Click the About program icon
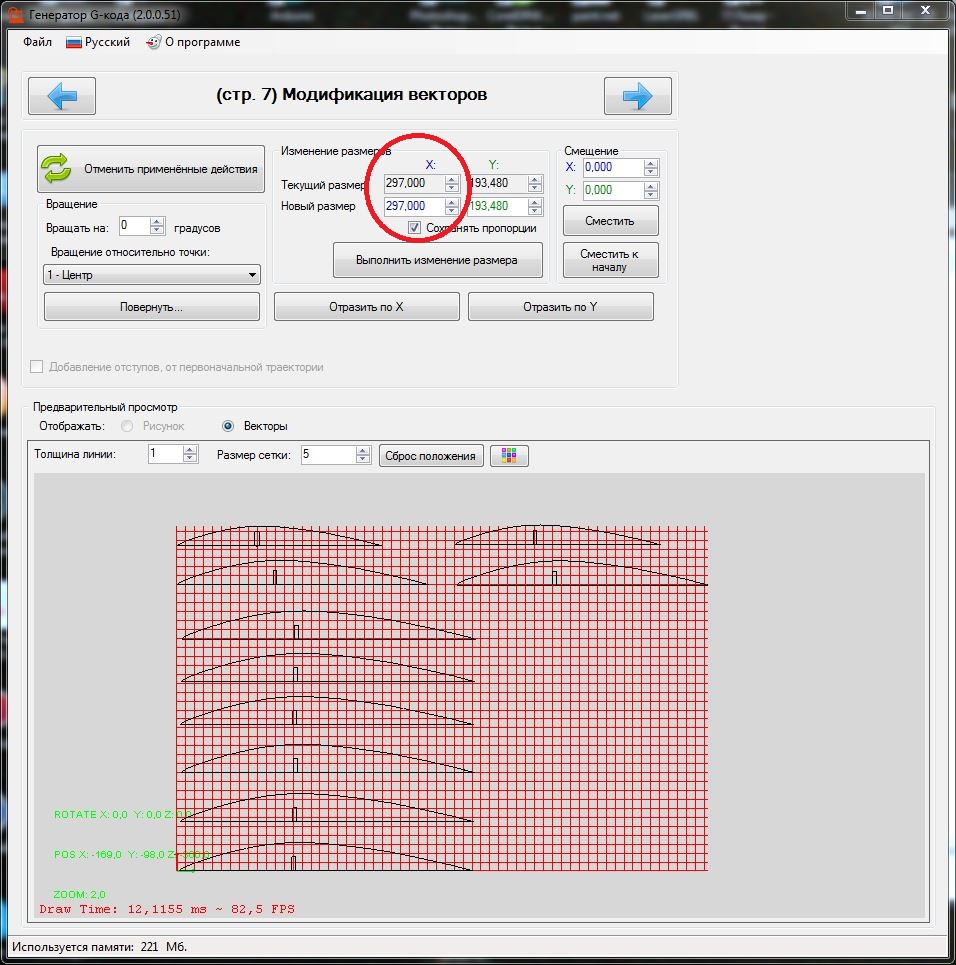Image resolution: width=956 pixels, height=965 pixels. click(153, 42)
